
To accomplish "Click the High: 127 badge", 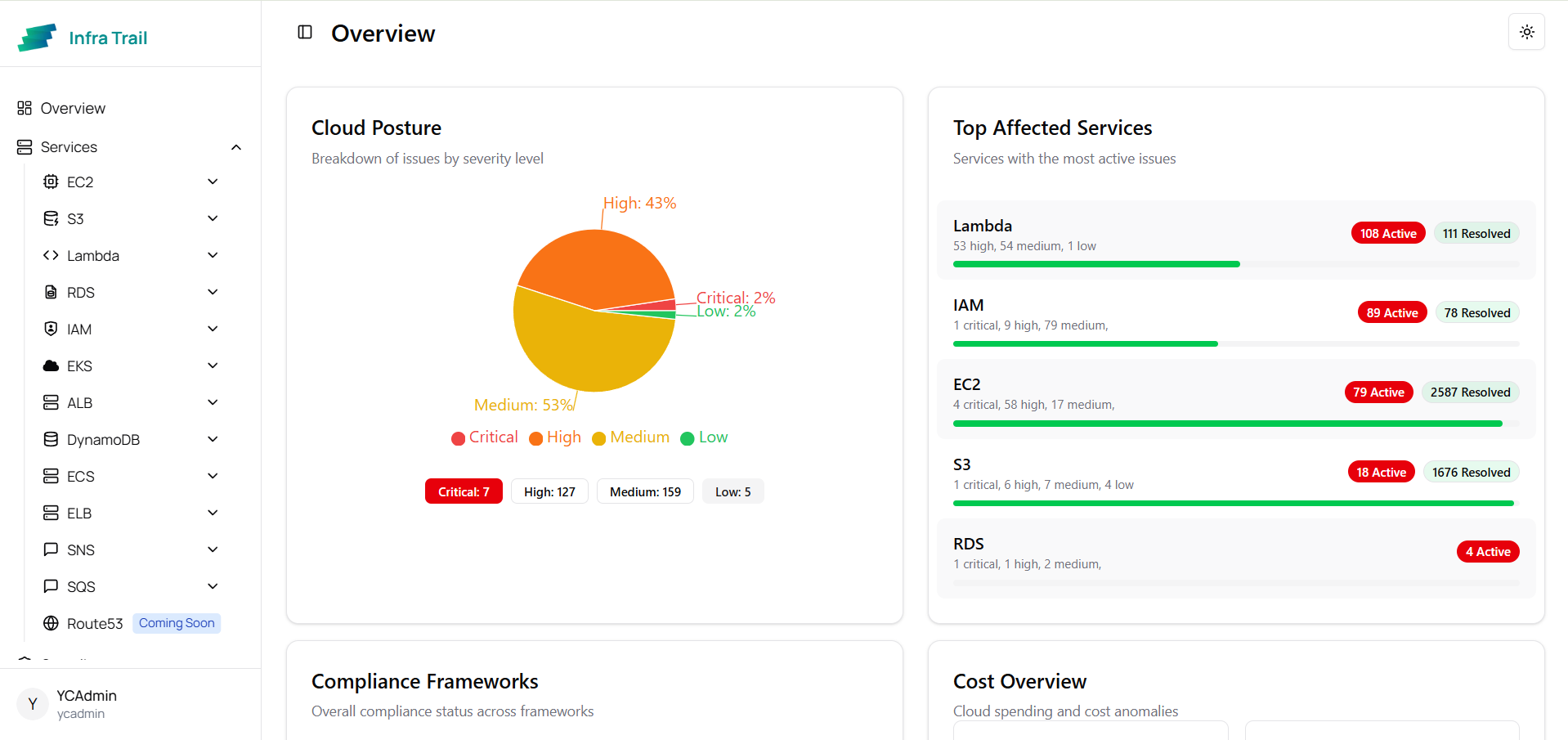I will [549, 491].
